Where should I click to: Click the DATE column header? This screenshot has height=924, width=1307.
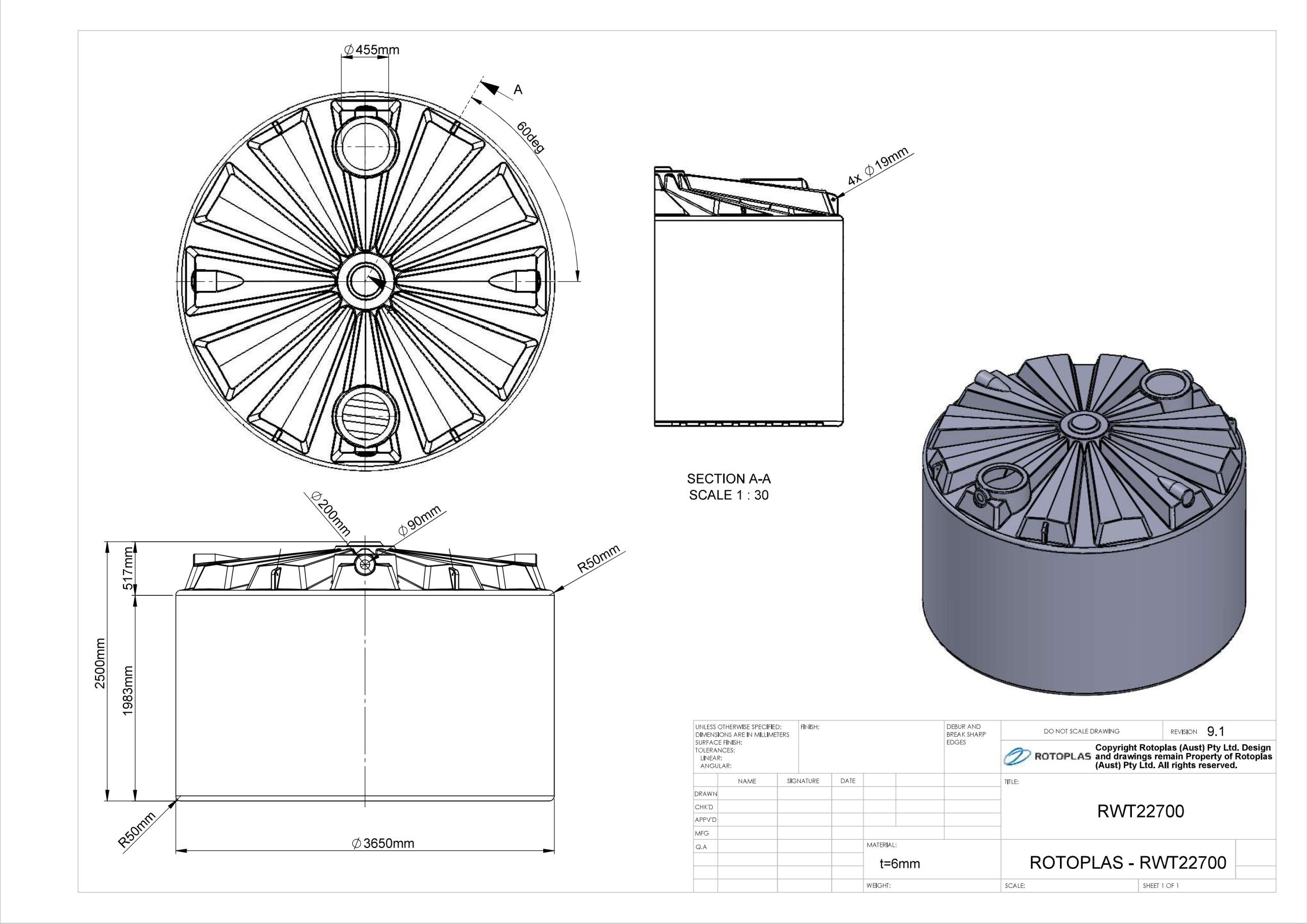pyautogui.click(x=848, y=781)
